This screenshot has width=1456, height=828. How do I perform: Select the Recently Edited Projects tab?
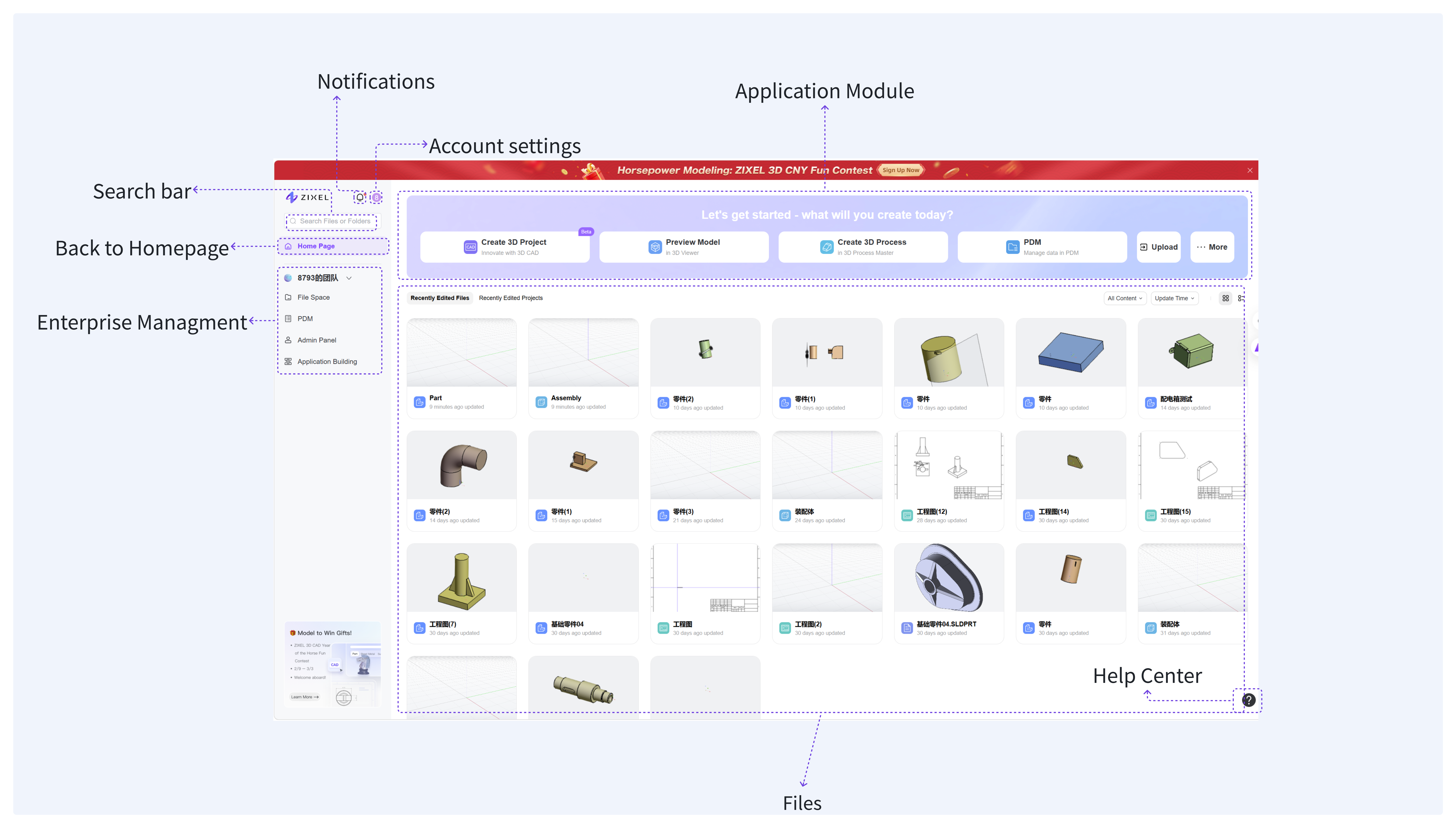click(511, 298)
